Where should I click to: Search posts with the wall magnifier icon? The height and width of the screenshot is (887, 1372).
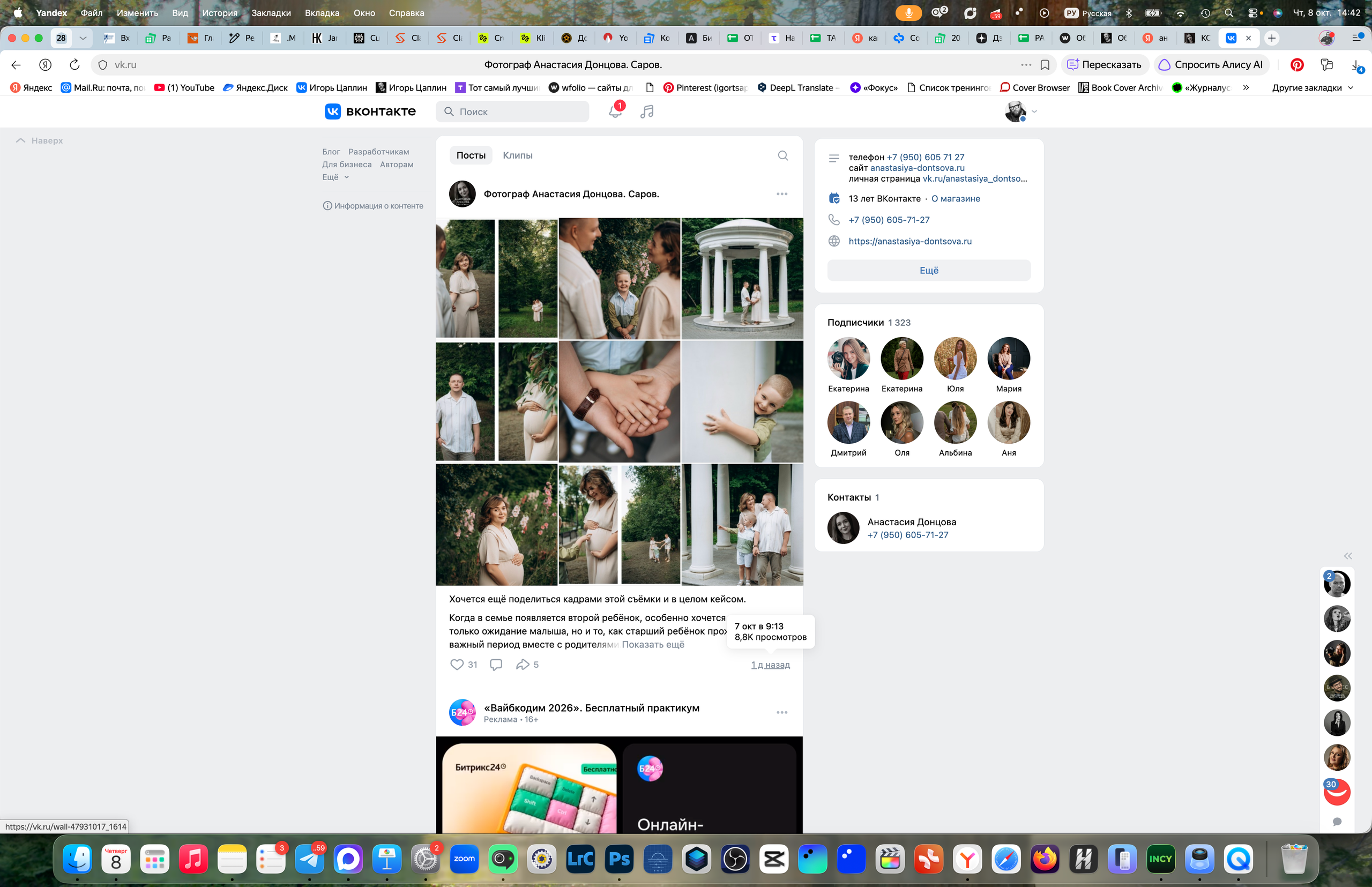(782, 155)
